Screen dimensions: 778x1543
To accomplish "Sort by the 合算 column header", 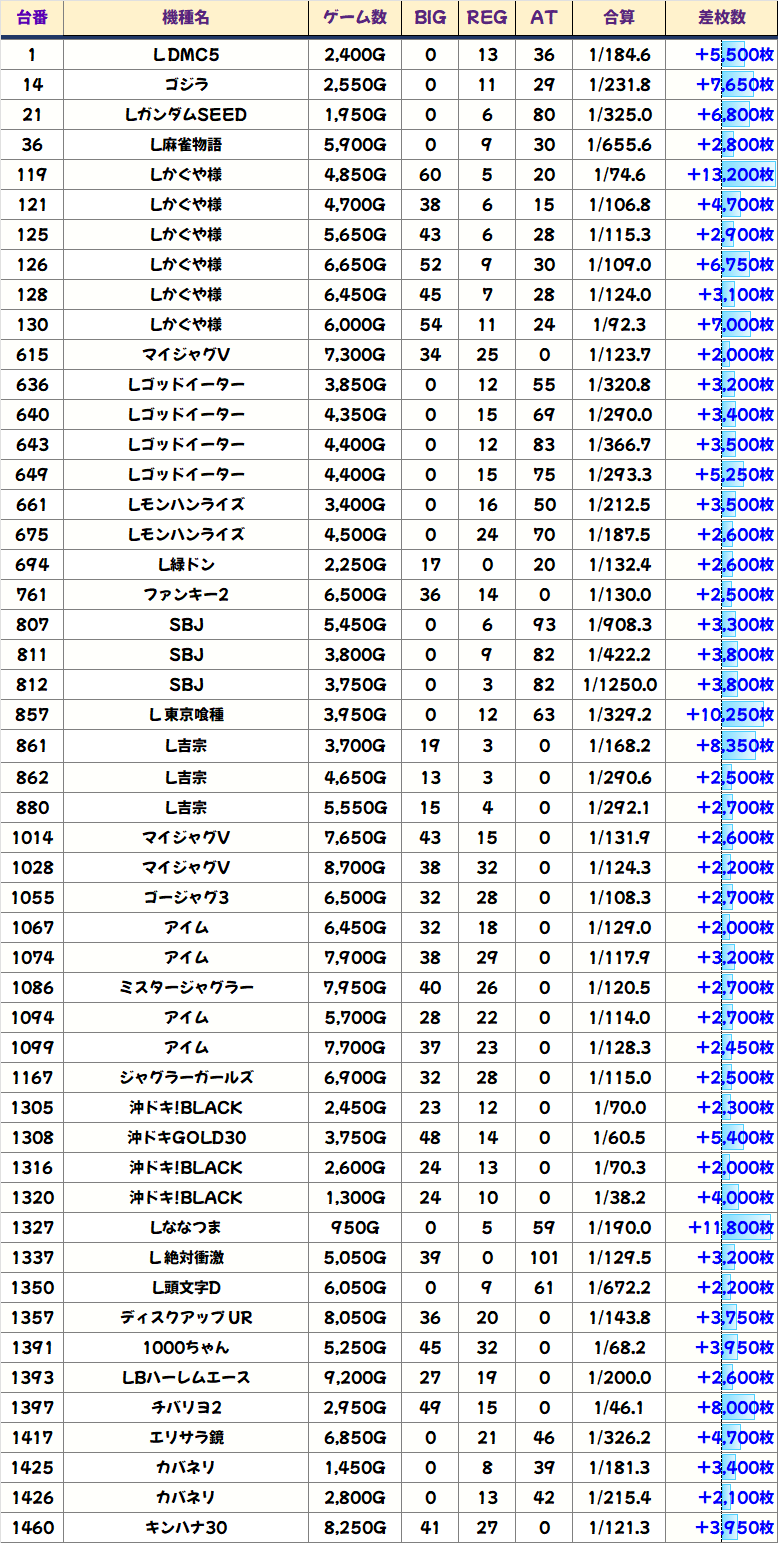I will pyautogui.click(x=619, y=18).
